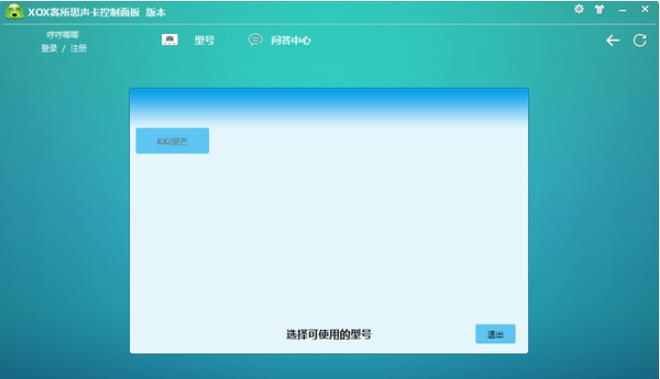Open the 型号 tab

pyautogui.click(x=204, y=40)
